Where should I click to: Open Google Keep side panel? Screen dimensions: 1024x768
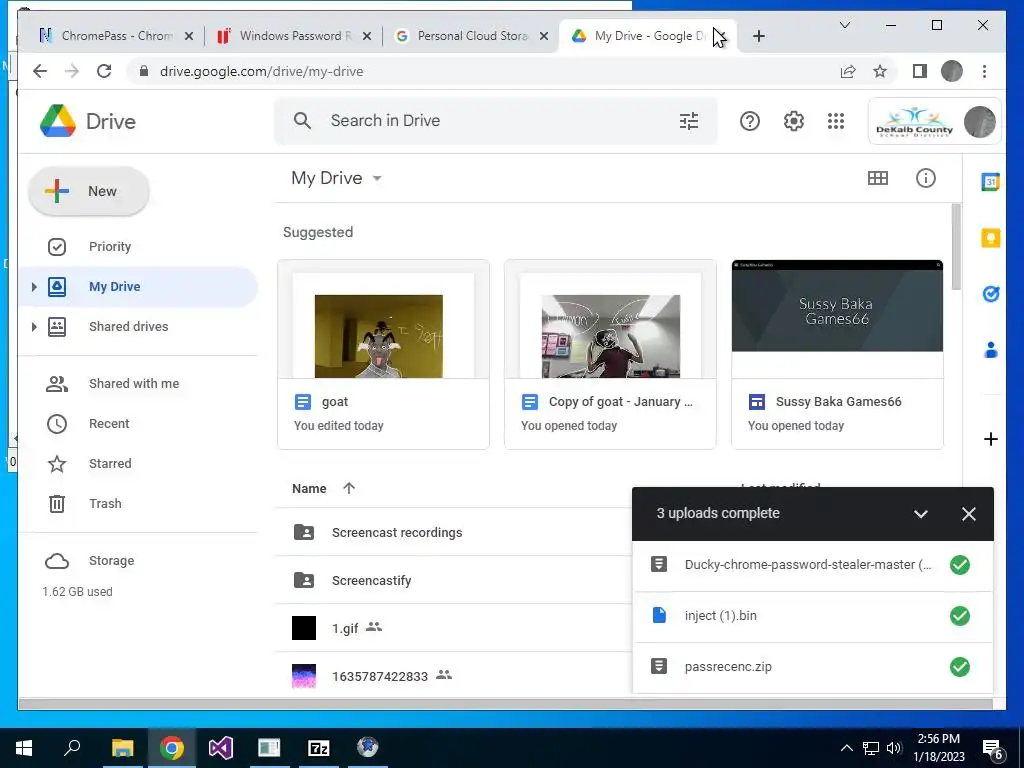tap(991, 238)
